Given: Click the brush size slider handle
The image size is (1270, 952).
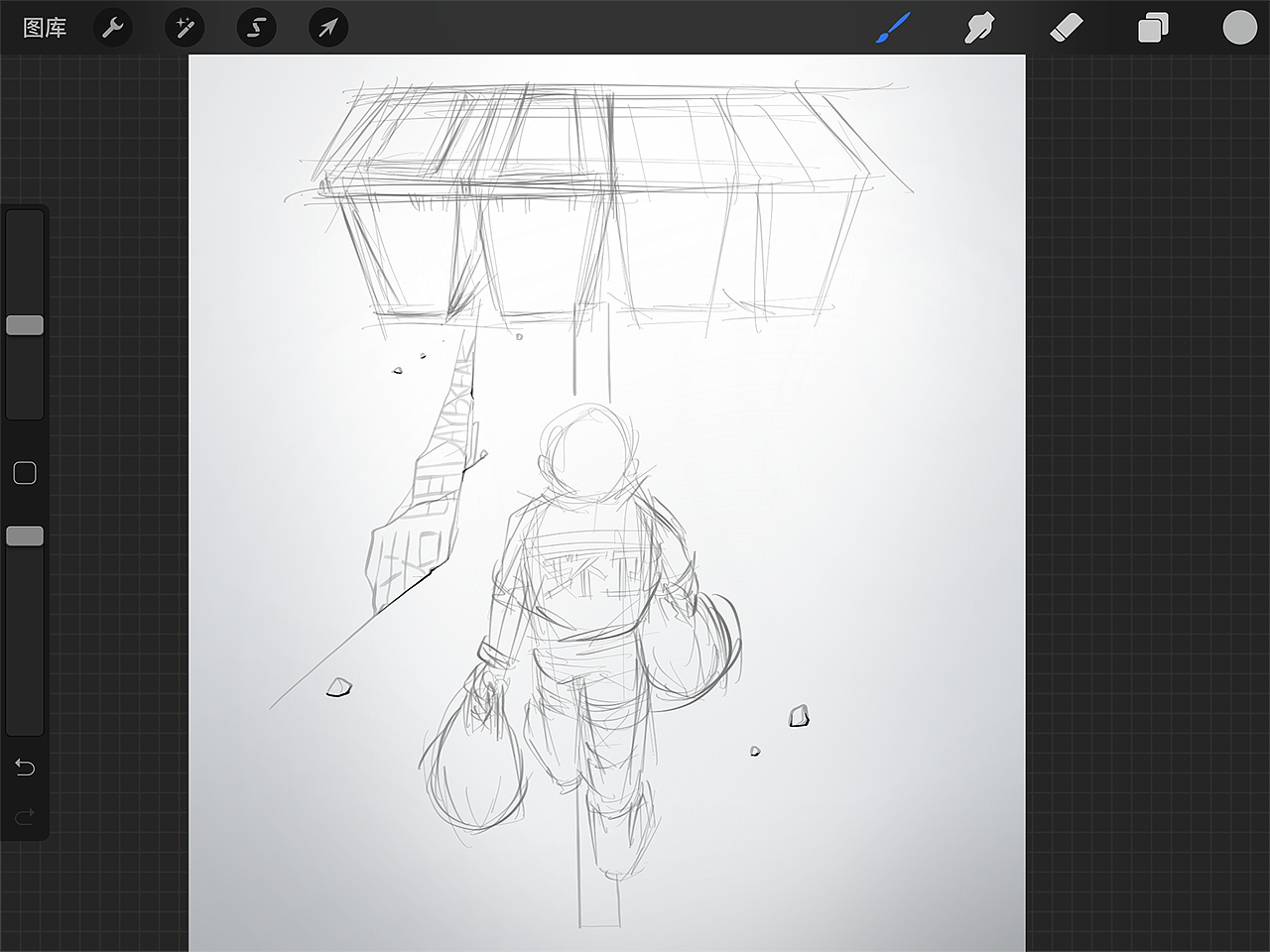Looking at the screenshot, I should coord(25,325).
